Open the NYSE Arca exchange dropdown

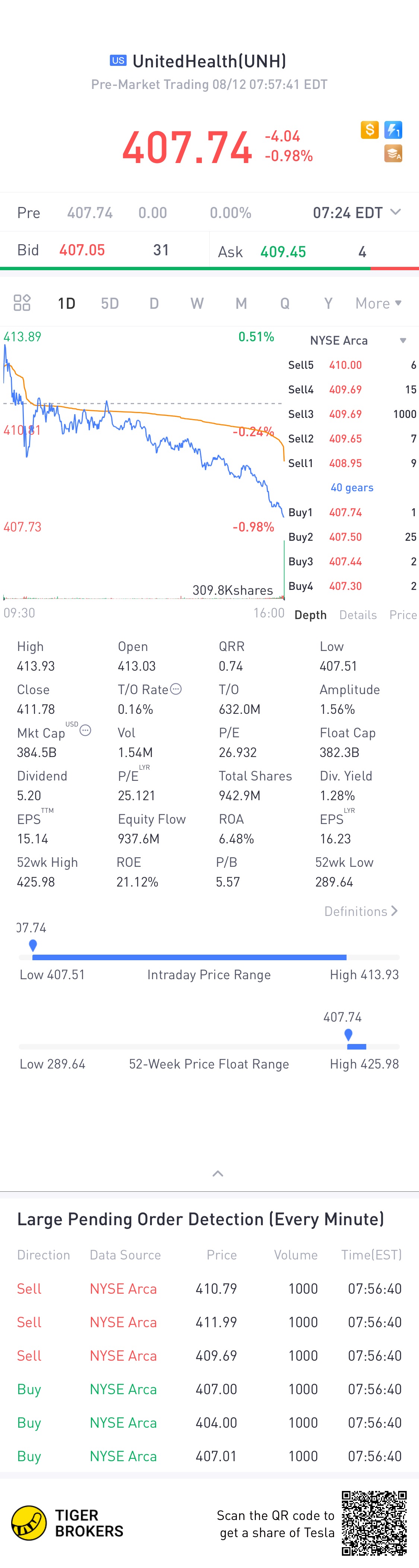tap(403, 340)
